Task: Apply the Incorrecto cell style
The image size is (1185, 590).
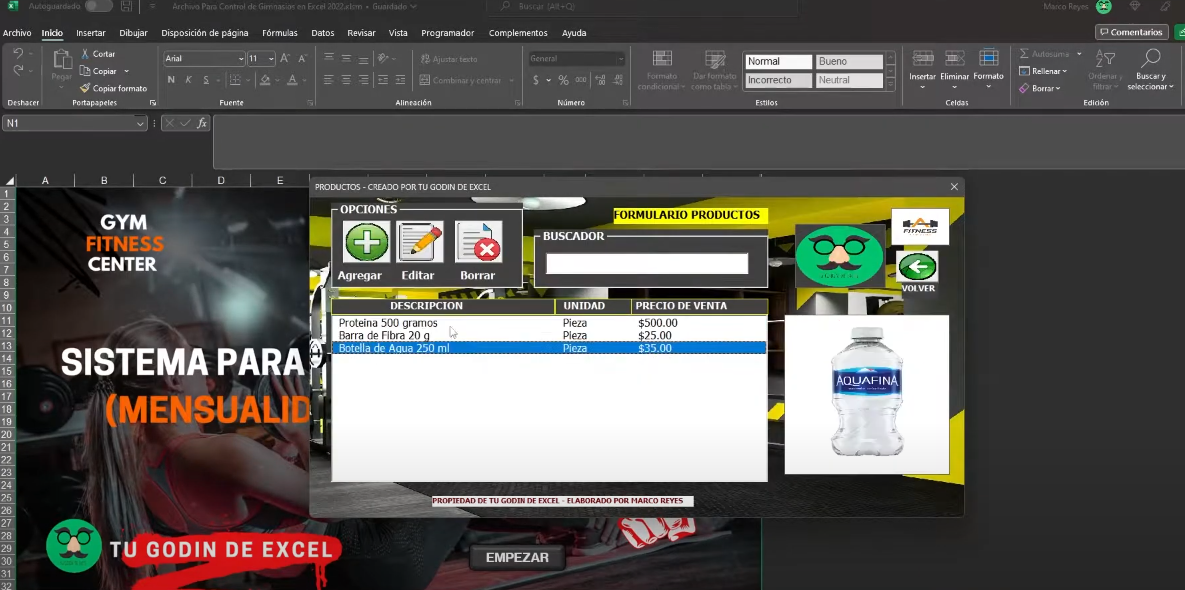Action: tap(778, 80)
